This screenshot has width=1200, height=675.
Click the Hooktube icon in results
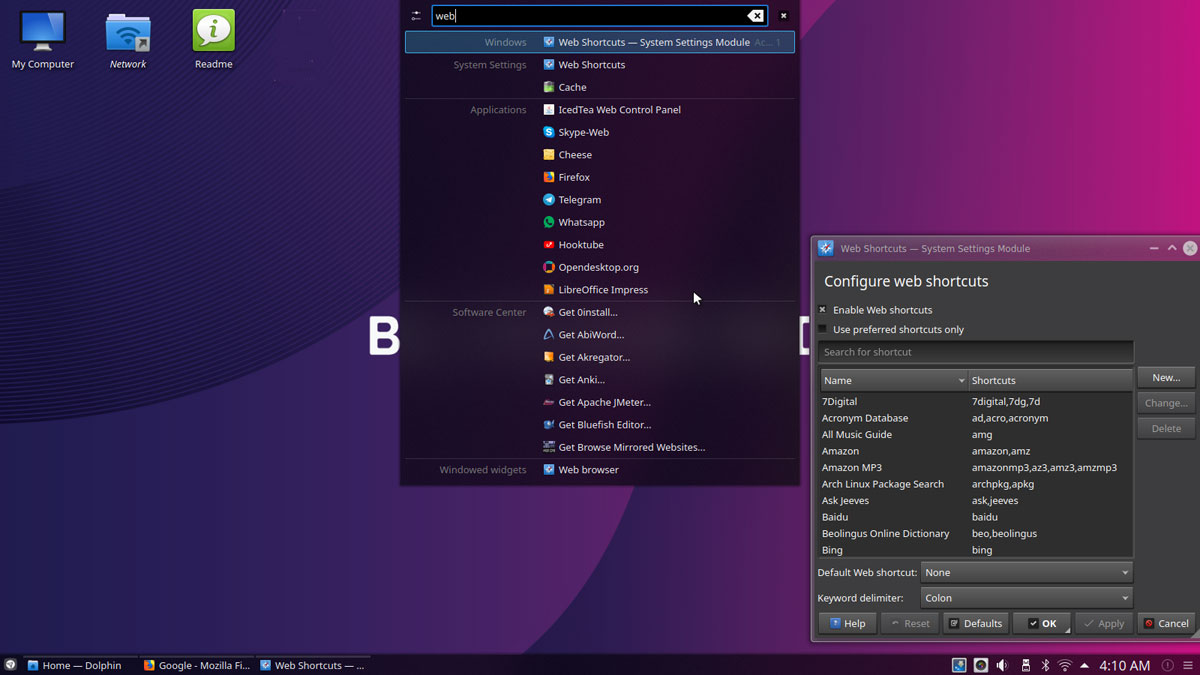pyautogui.click(x=549, y=245)
